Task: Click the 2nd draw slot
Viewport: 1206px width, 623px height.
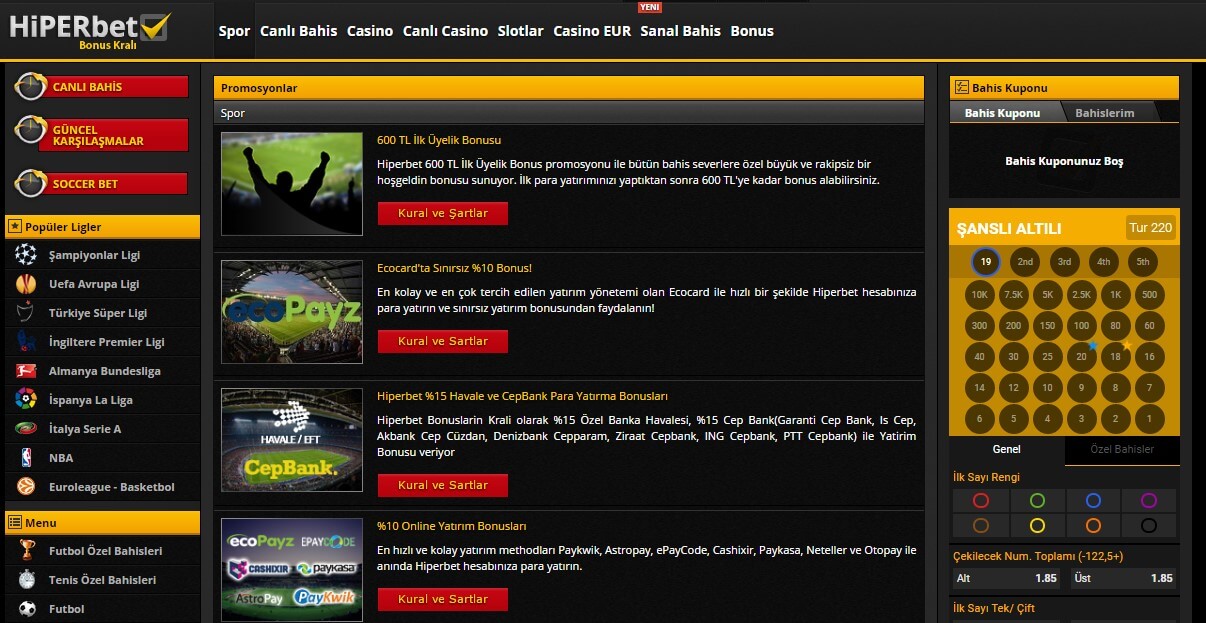Action: (x=1025, y=262)
